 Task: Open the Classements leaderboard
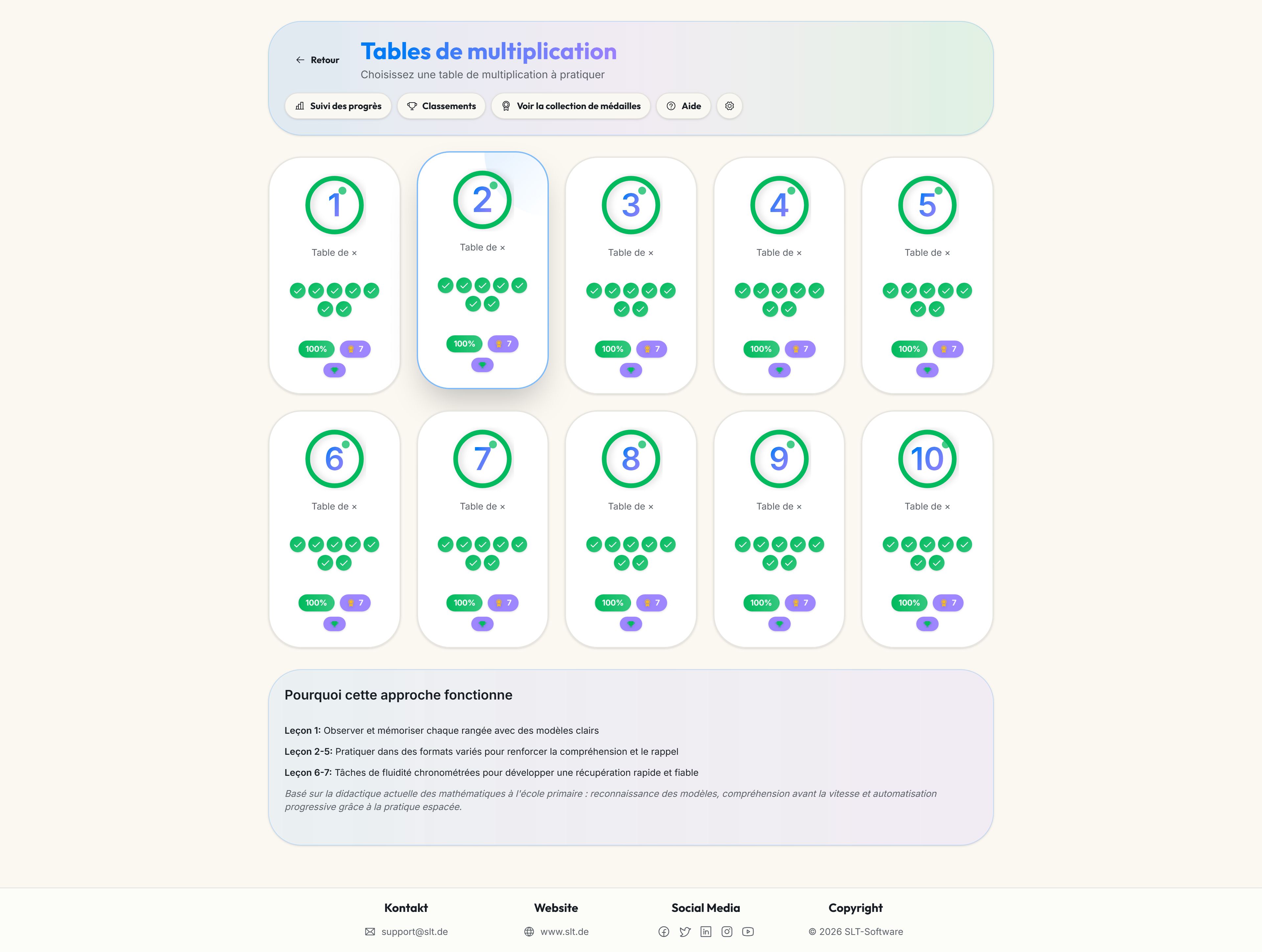441,106
